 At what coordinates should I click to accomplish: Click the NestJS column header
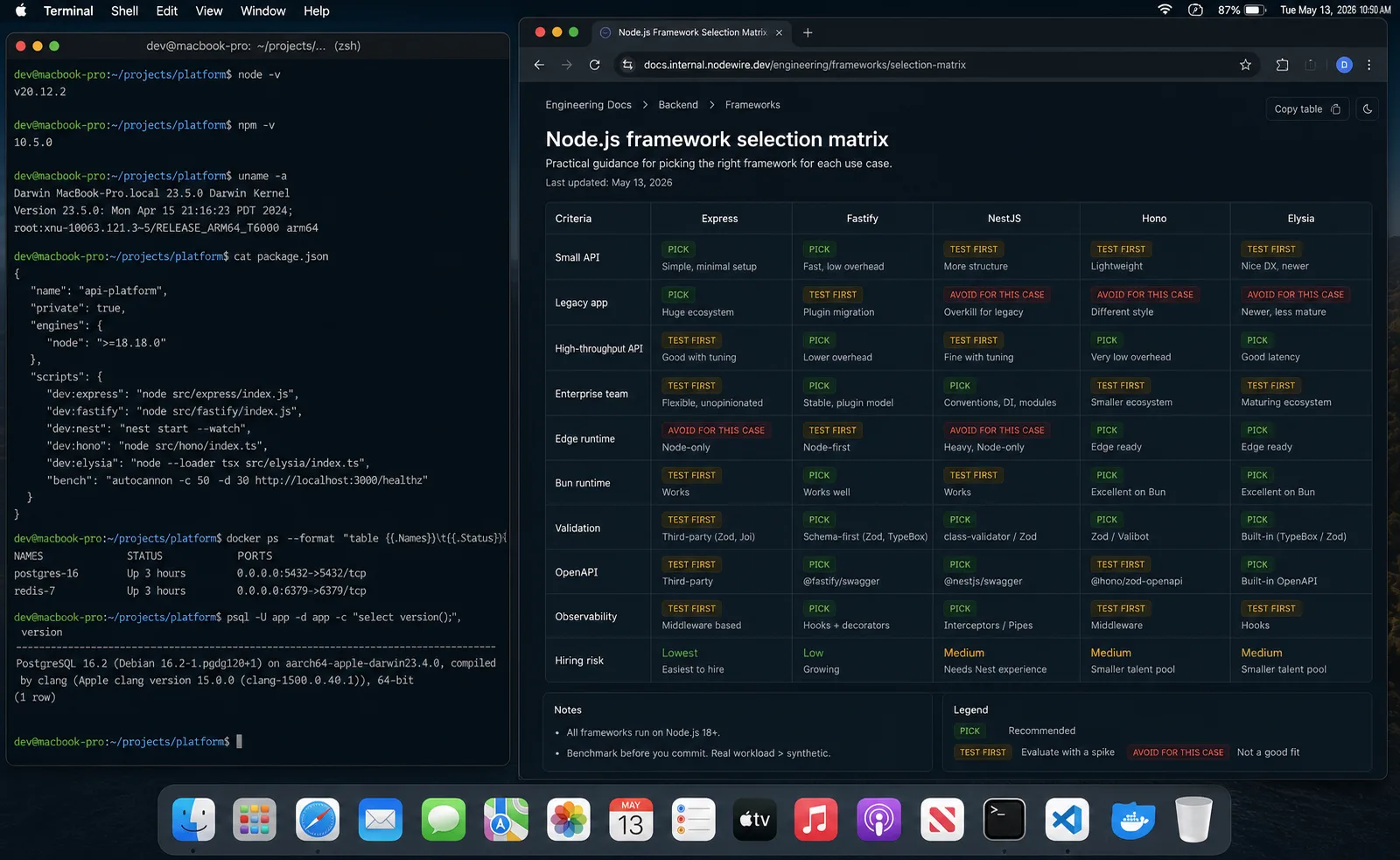(1004, 219)
